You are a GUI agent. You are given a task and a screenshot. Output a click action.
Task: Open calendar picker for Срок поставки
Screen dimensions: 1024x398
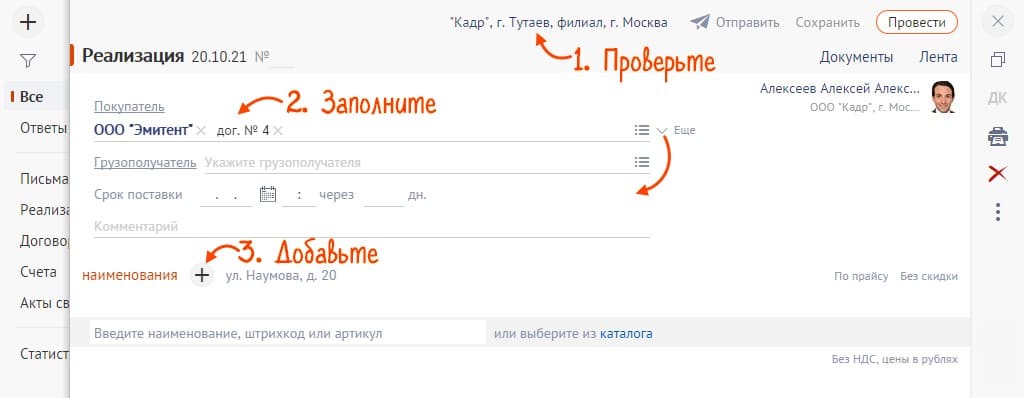click(x=268, y=194)
